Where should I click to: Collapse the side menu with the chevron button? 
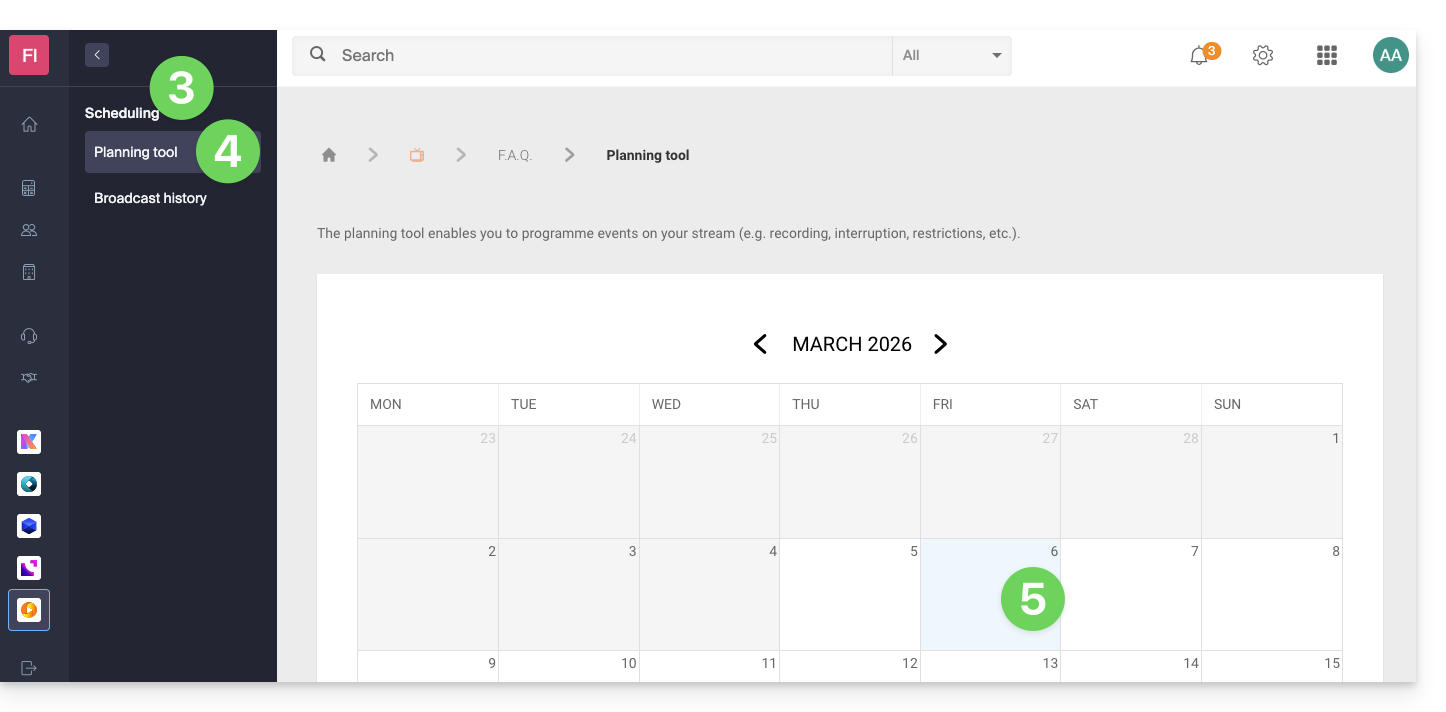tap(97, 55)
